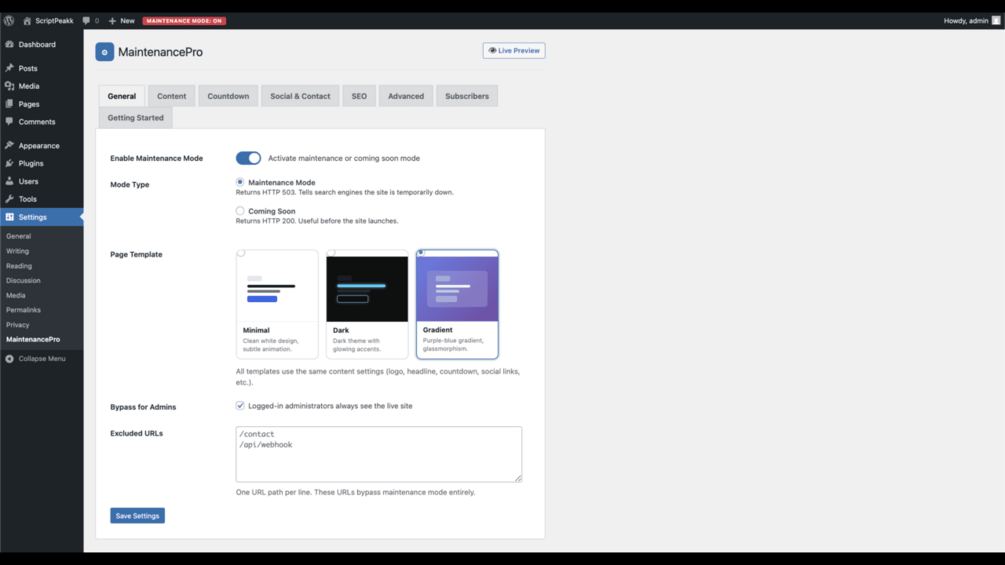Viewport: 1005px width, 565px height.
Task: Click the Media sidebar icon
Action: click(10, 86)
